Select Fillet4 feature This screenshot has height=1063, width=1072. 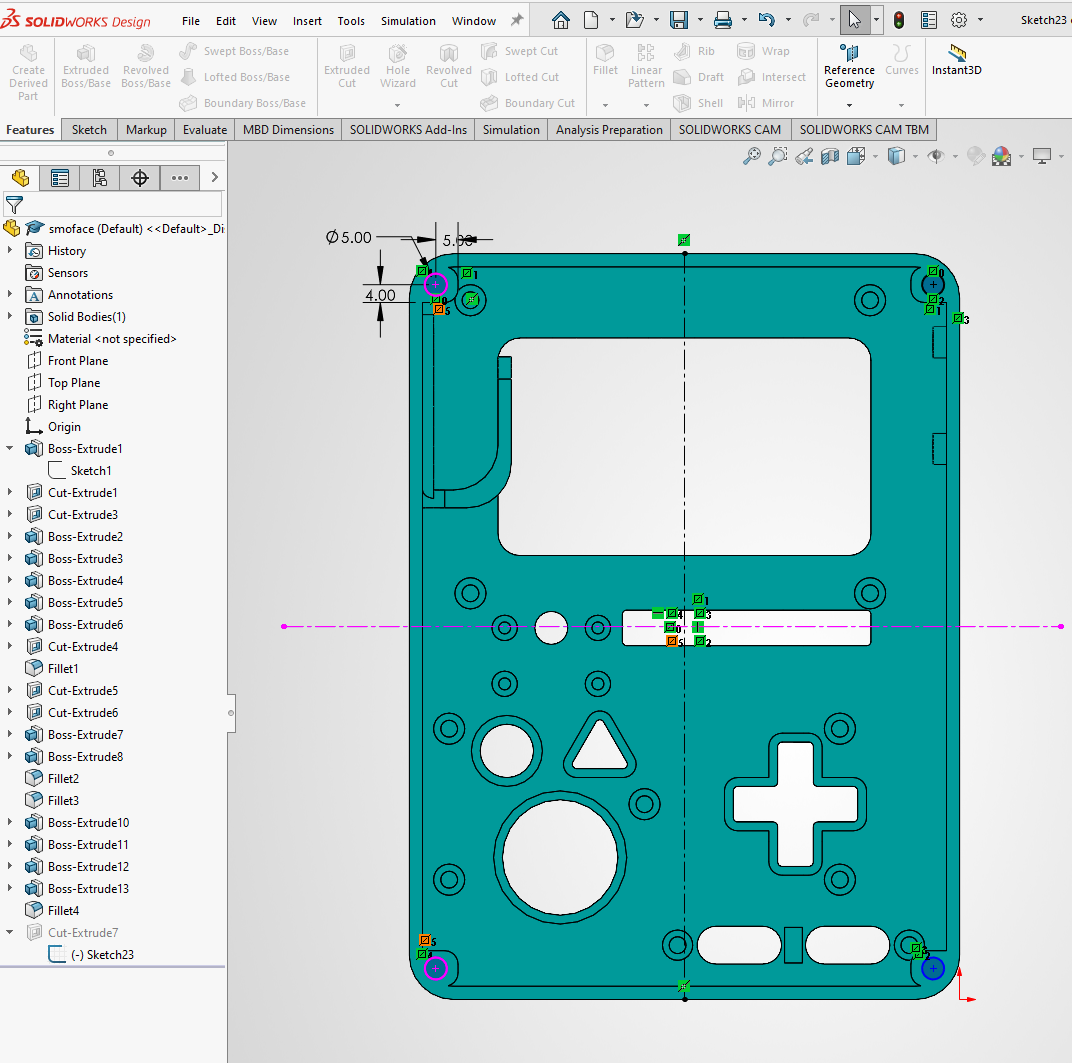(x=63, y=911)
